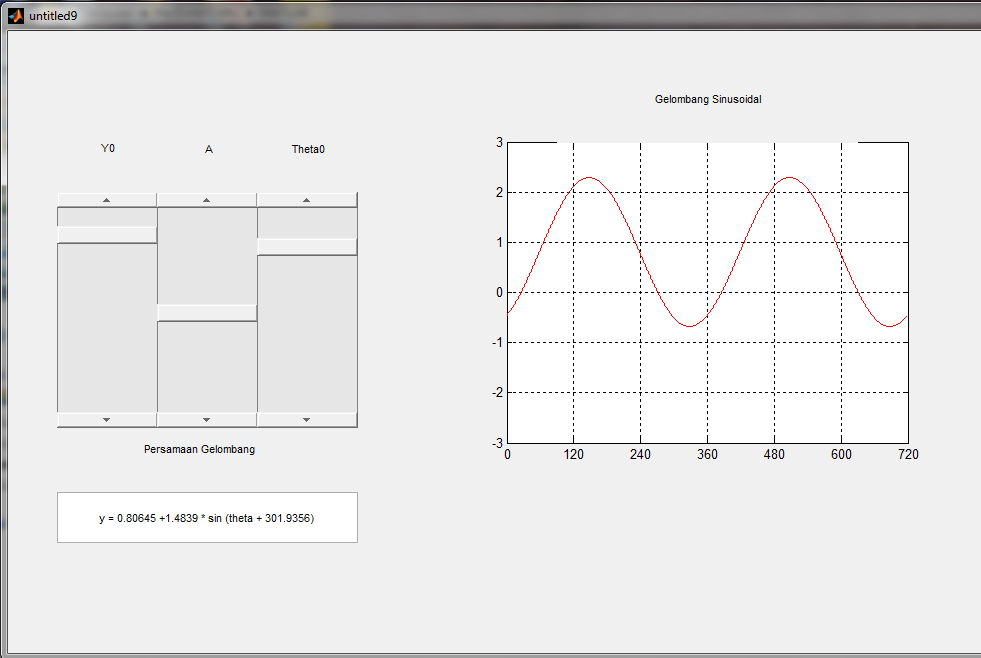The height and width of the screenshot is (658, 981).
Task: Click the Theta0 slider down arrow
Action: (306, 420)
